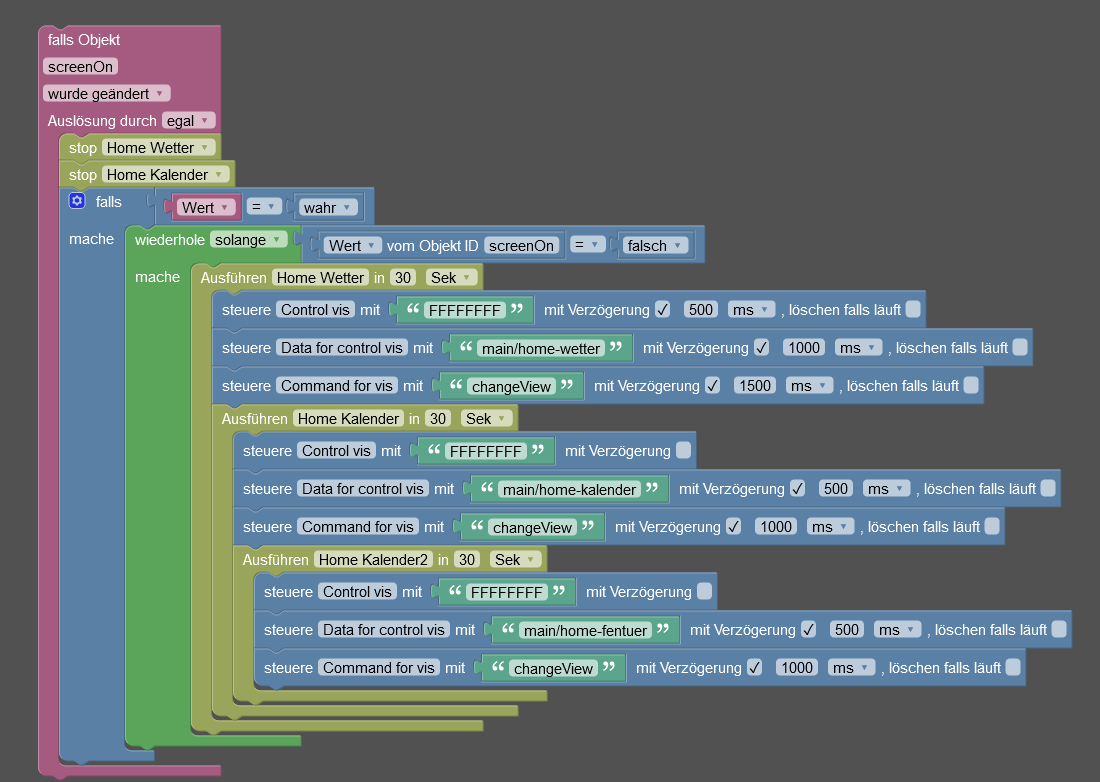Select 'Data for control vis' object in main/home-fentuer row
This screenshot has height=782, width=1100.
pyautogui.click(x=384, y=630)
